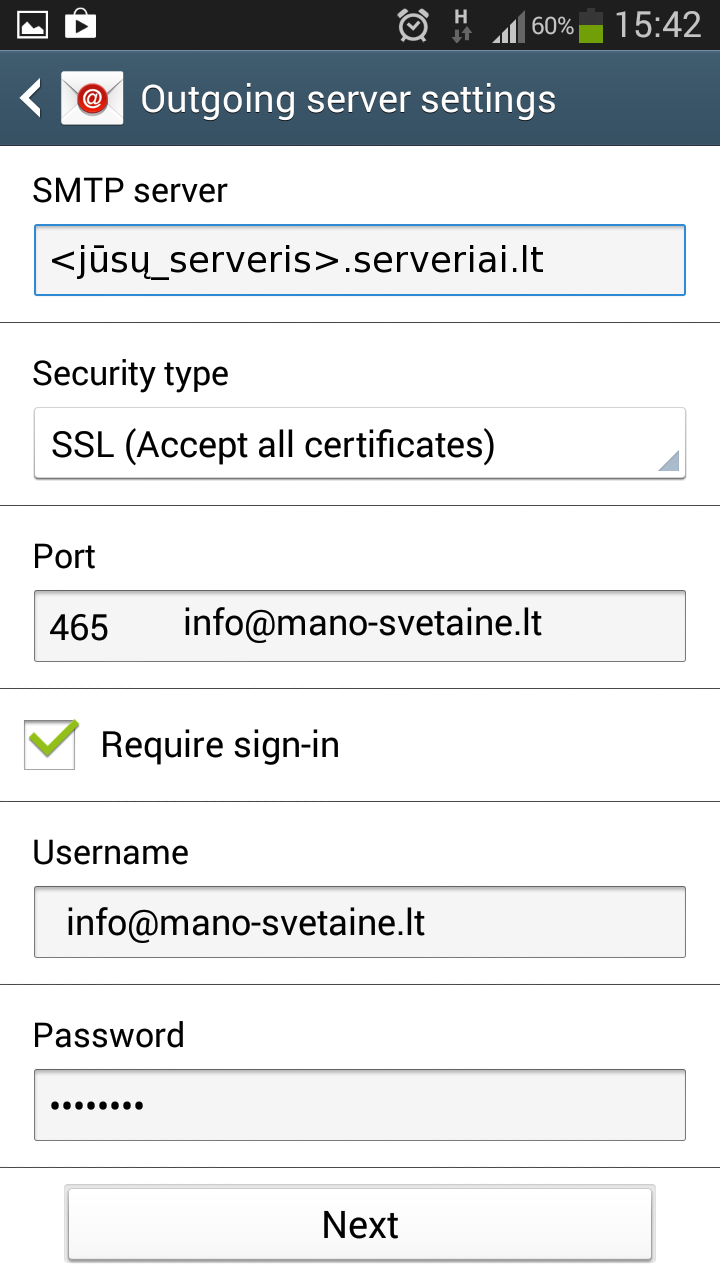Tap the Email app envelope icon
The width and height of the screenshot is (720, 1280).
(92, 99)
